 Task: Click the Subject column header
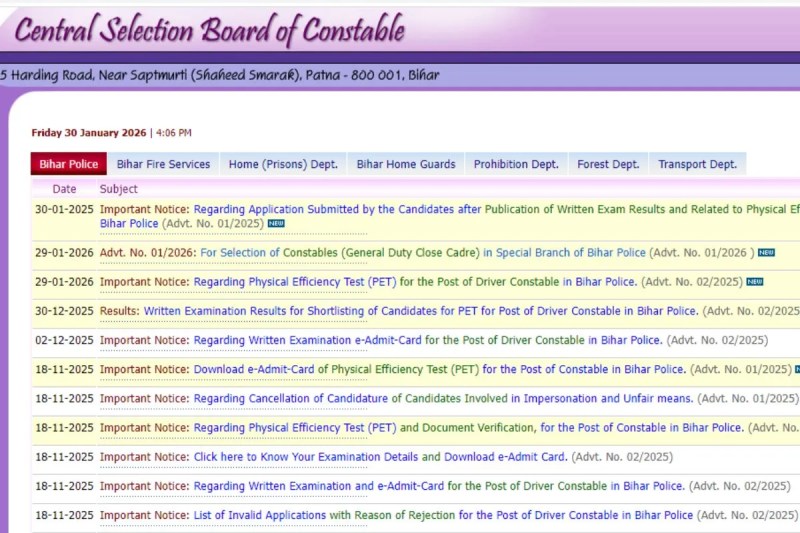(x=118, y=189)
